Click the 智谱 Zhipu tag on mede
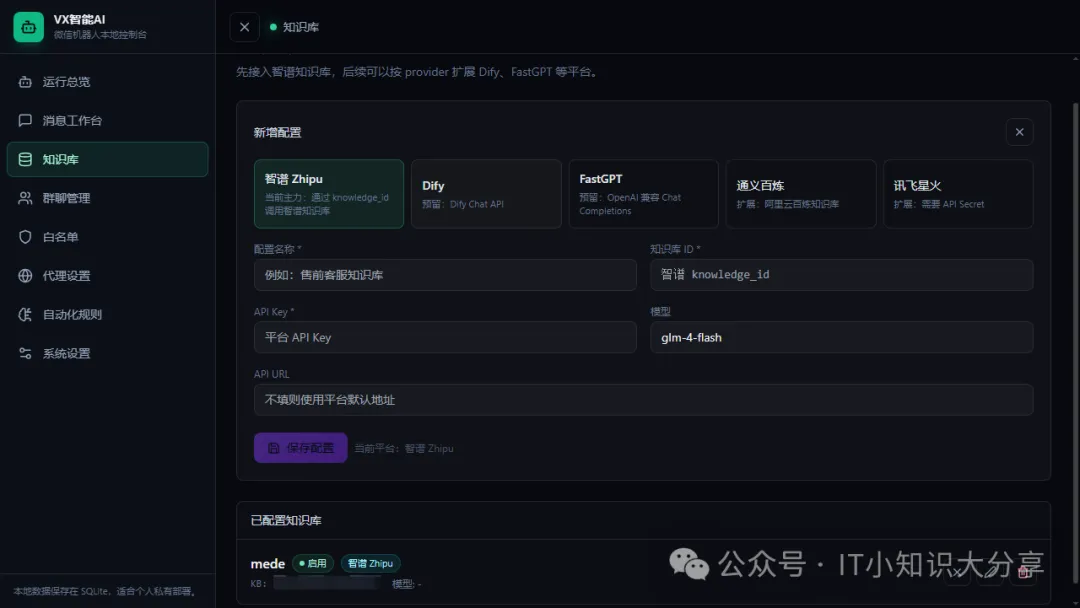 pos(371,563)
